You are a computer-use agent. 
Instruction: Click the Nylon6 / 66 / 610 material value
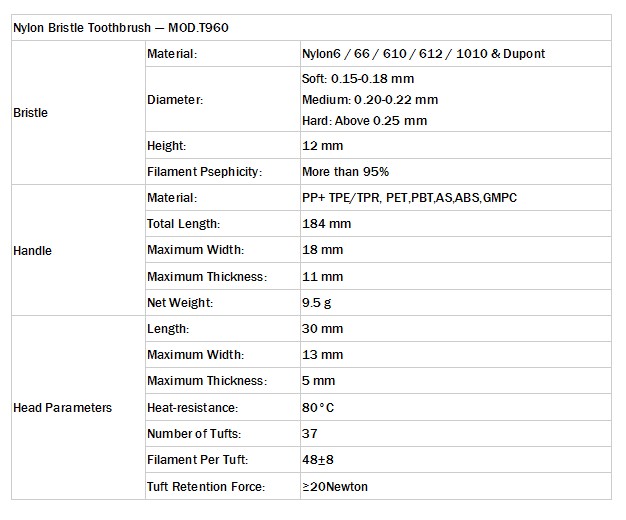[423, 54]
